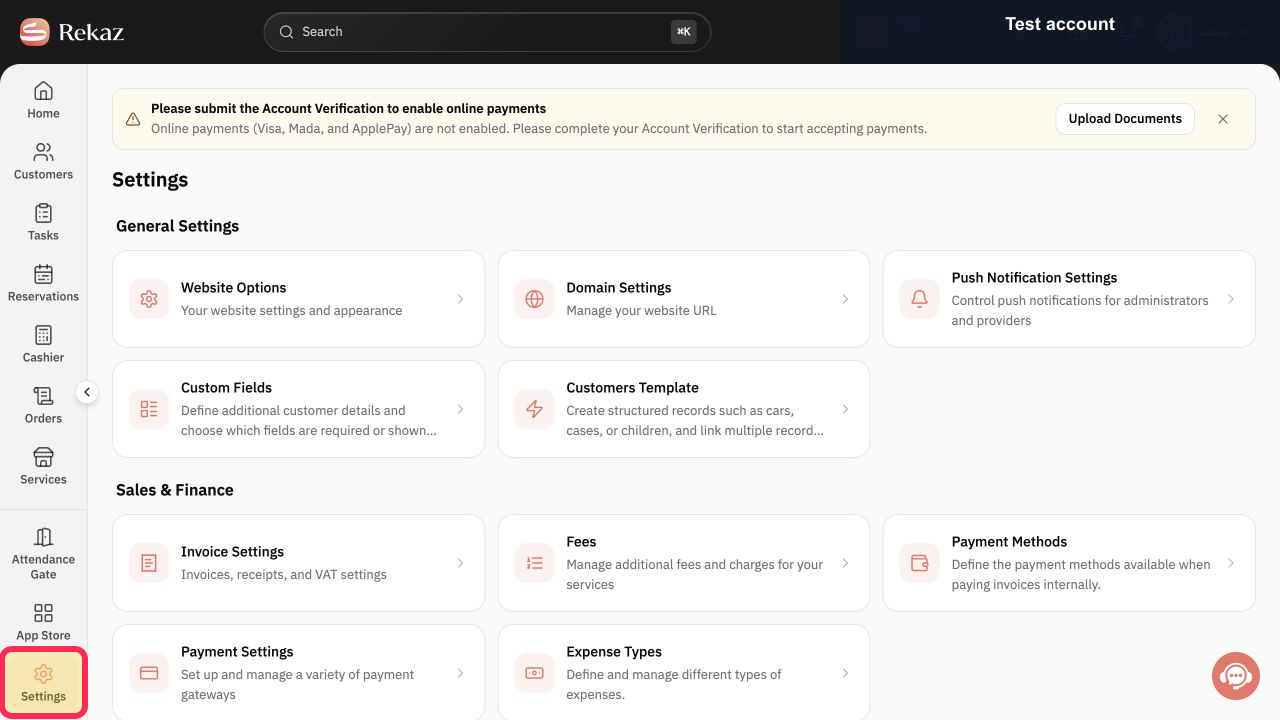Collapse the sidebar with arrow button
Screen dimensions: 1280x720
pyautogui.click(x=87, y=393)
